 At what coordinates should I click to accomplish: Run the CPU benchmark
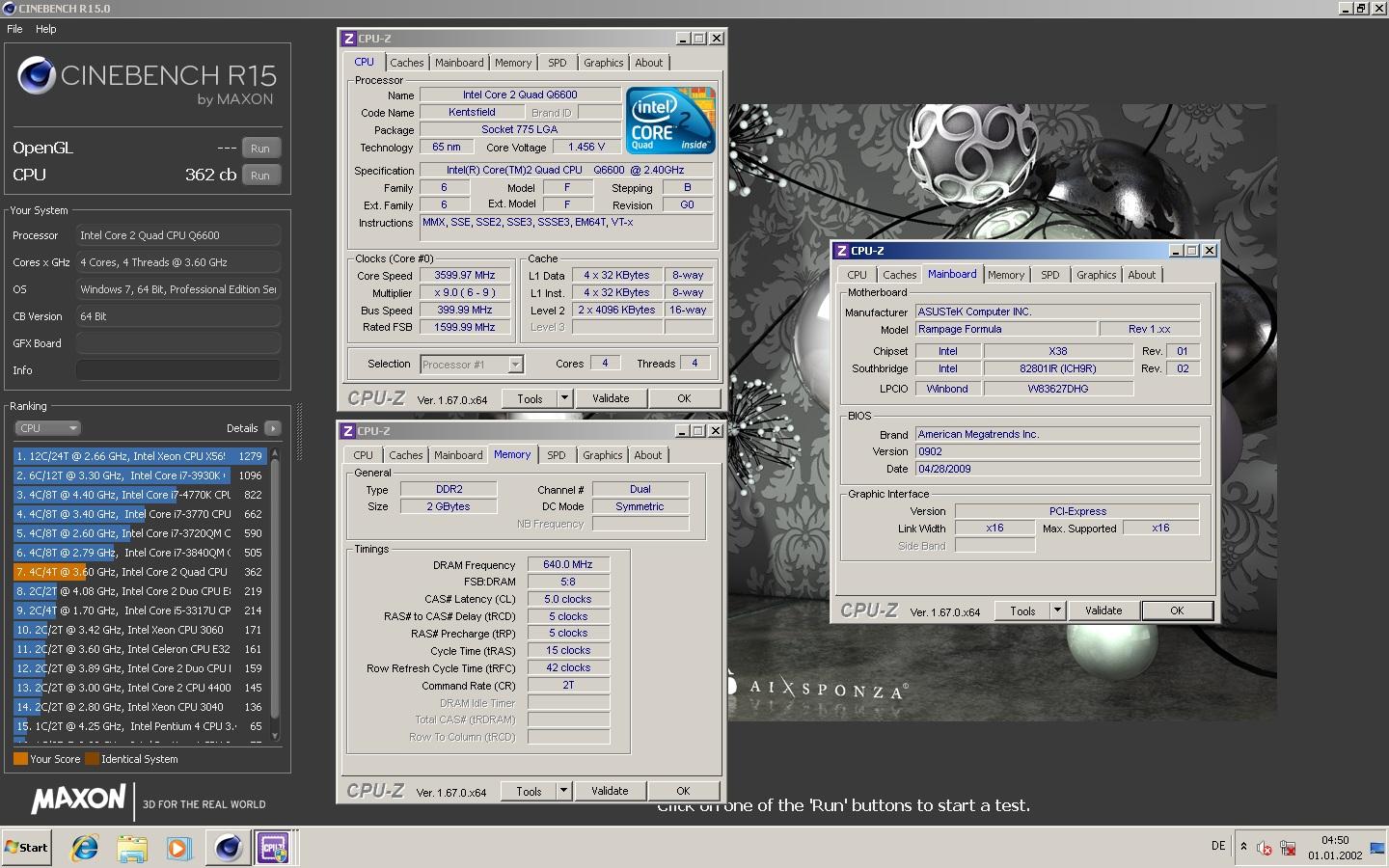[260, 176]
